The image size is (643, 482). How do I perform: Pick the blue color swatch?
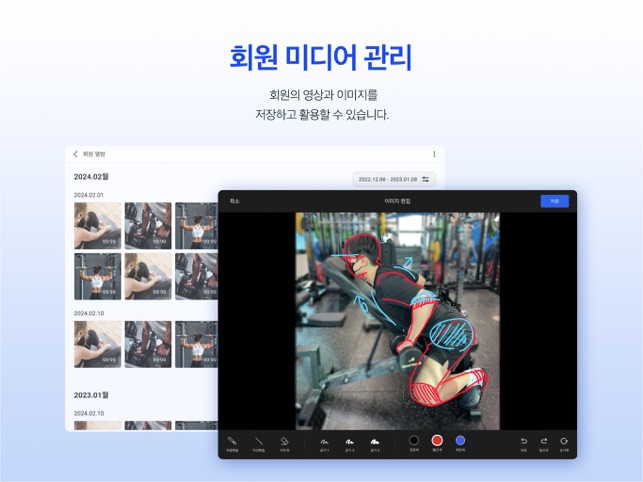click(x=460, y=441)
